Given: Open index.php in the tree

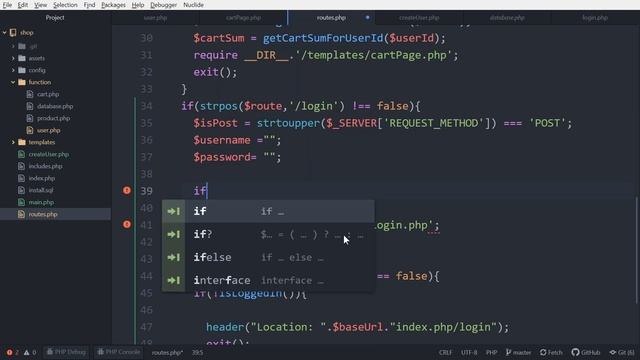Looking at the screenshot, I should click(42, 178).
